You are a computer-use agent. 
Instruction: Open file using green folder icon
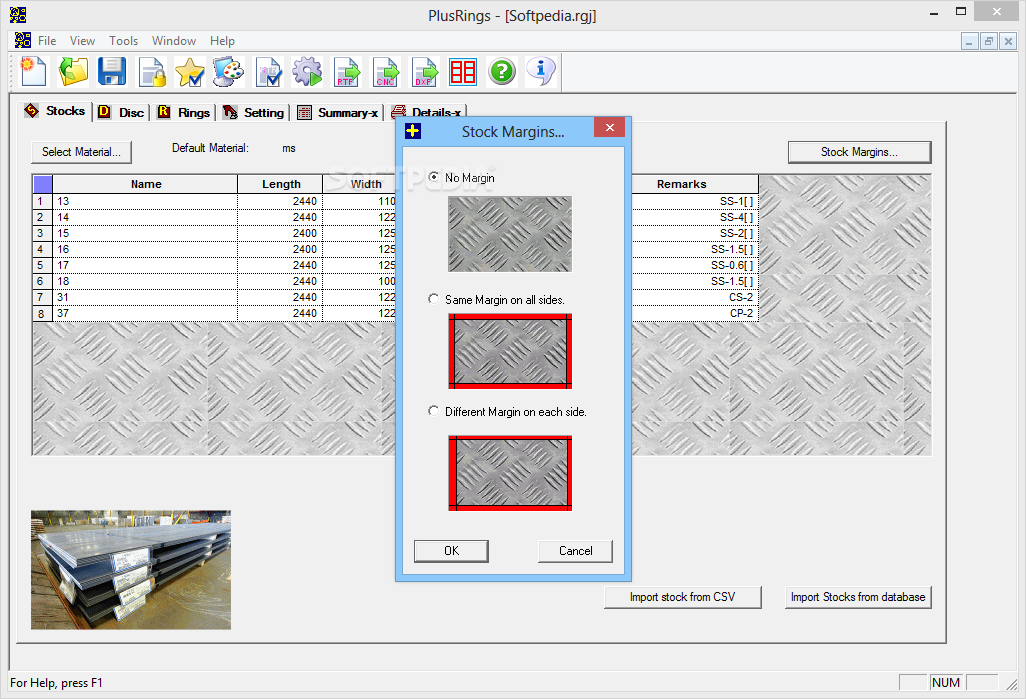click(x=73, y=71)
